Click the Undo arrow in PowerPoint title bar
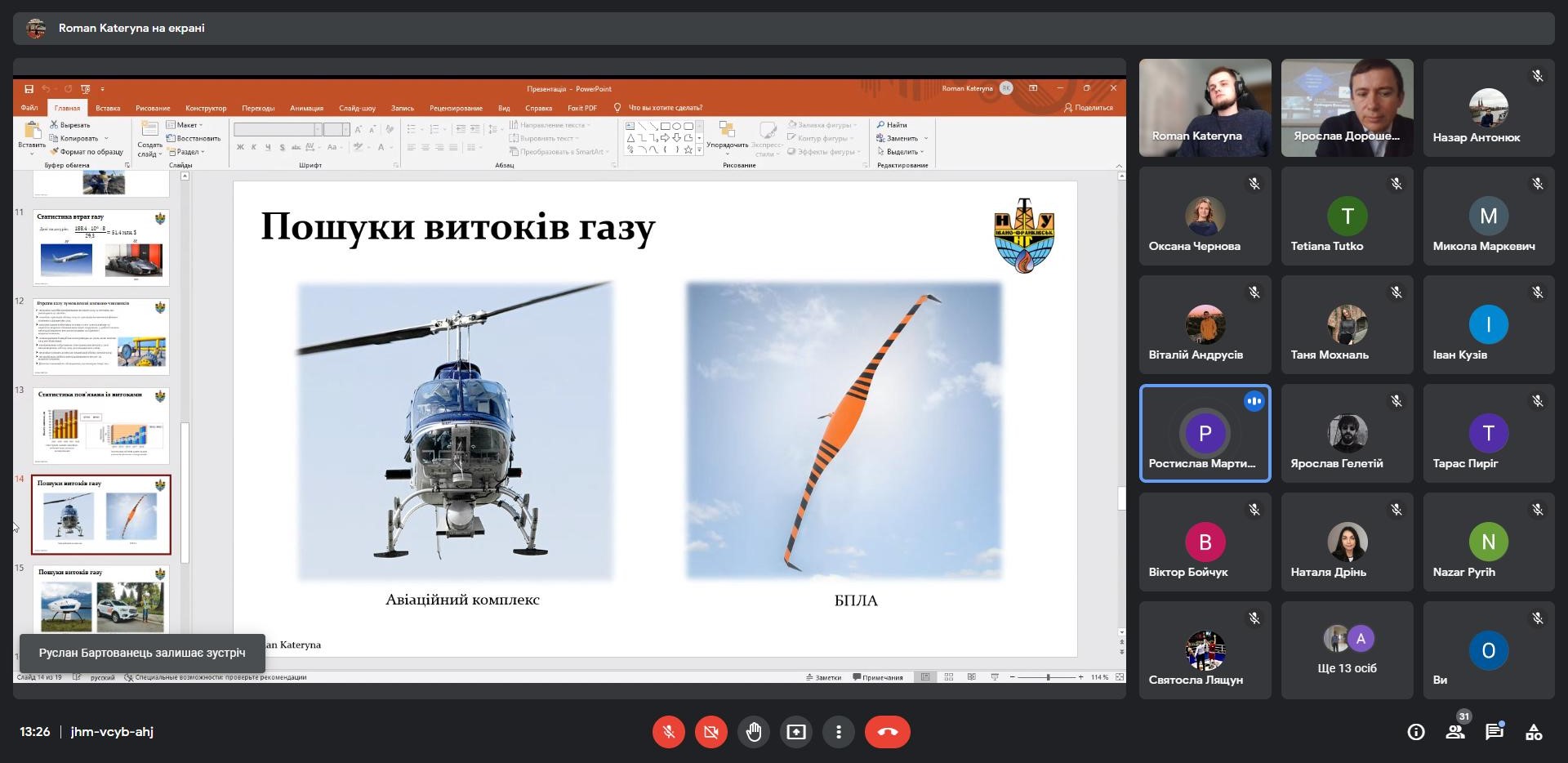1568x763 pixels. (x=47, y=88)
